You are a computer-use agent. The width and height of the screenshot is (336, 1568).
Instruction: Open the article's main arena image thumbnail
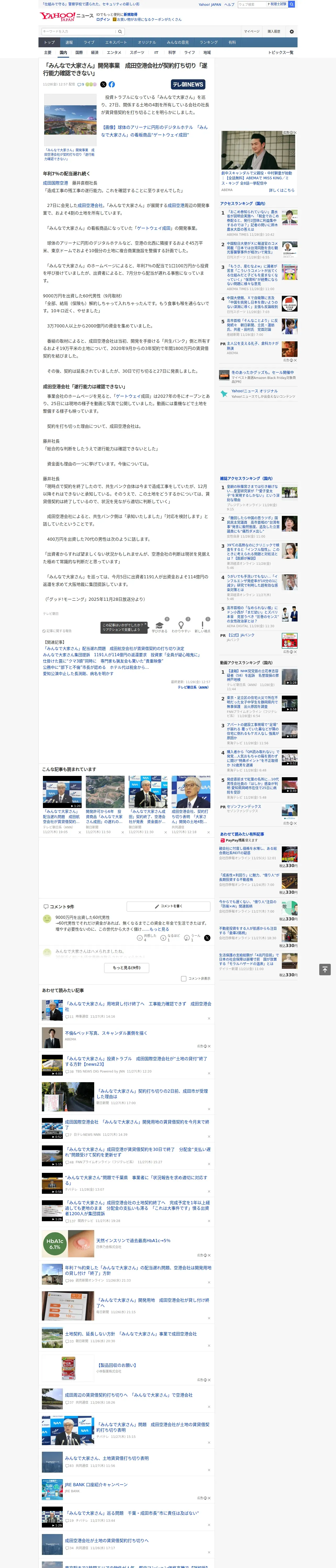(70, 119)
